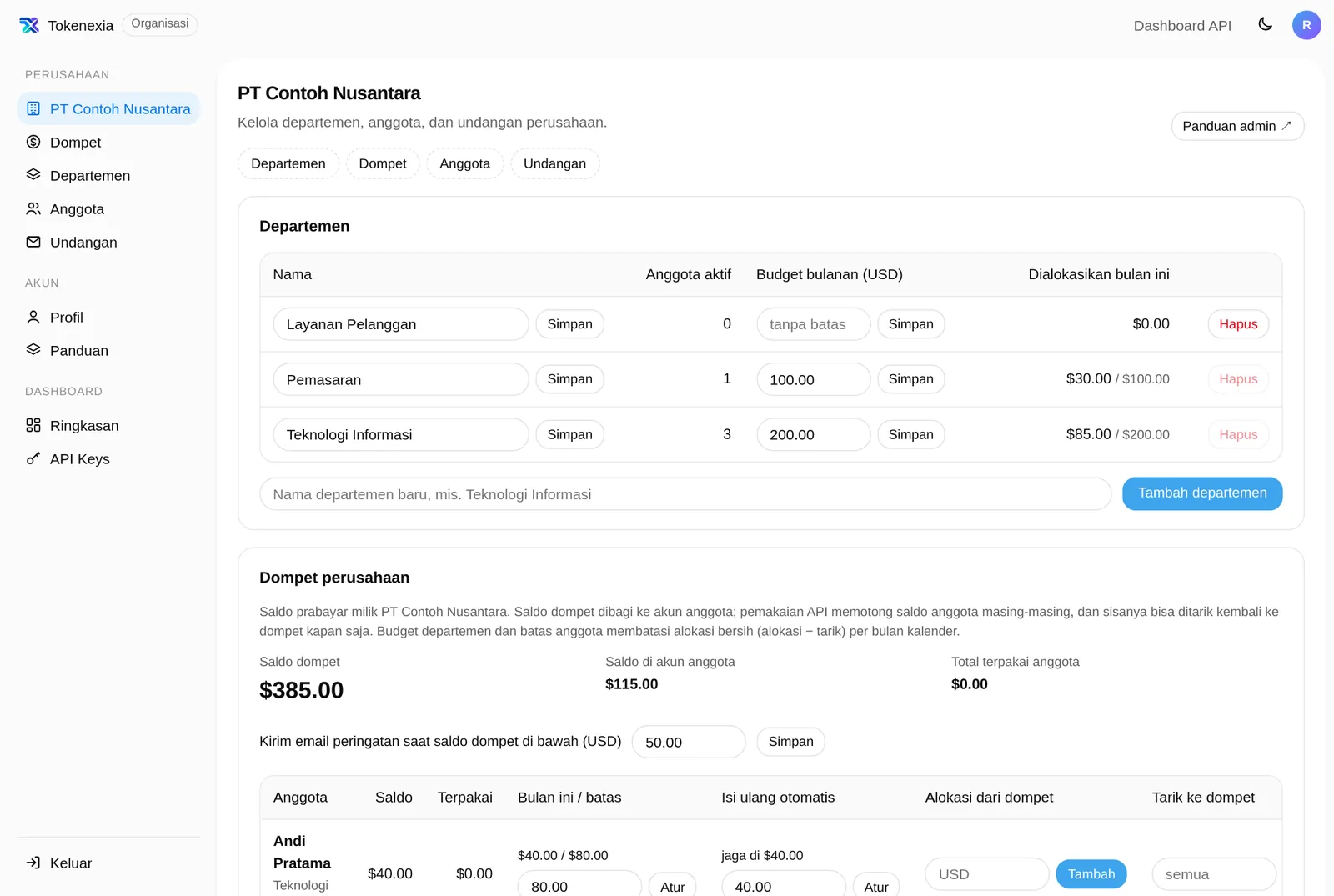The image size is (1334, 896).
Task: Save the wallet warning threshold
Action: (x=790, y=742)
